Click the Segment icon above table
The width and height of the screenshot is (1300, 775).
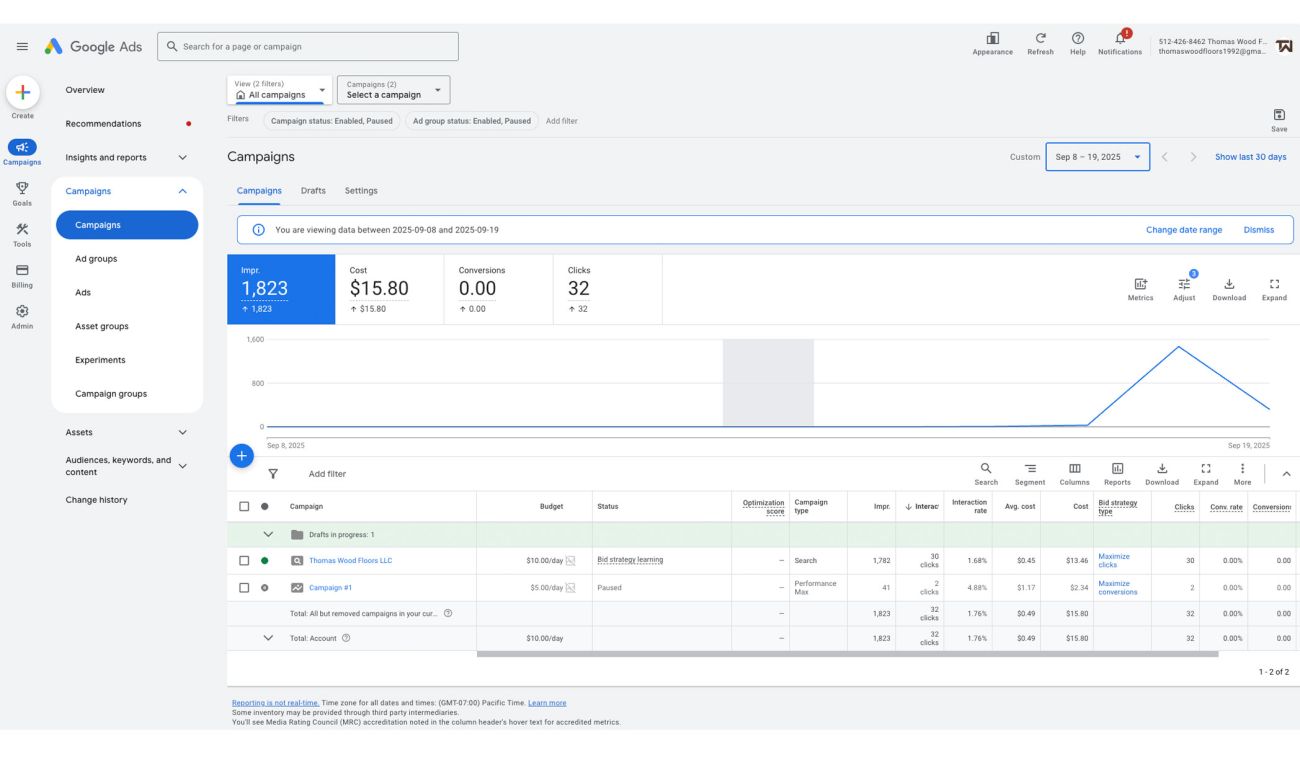(x=1030, y=469)
